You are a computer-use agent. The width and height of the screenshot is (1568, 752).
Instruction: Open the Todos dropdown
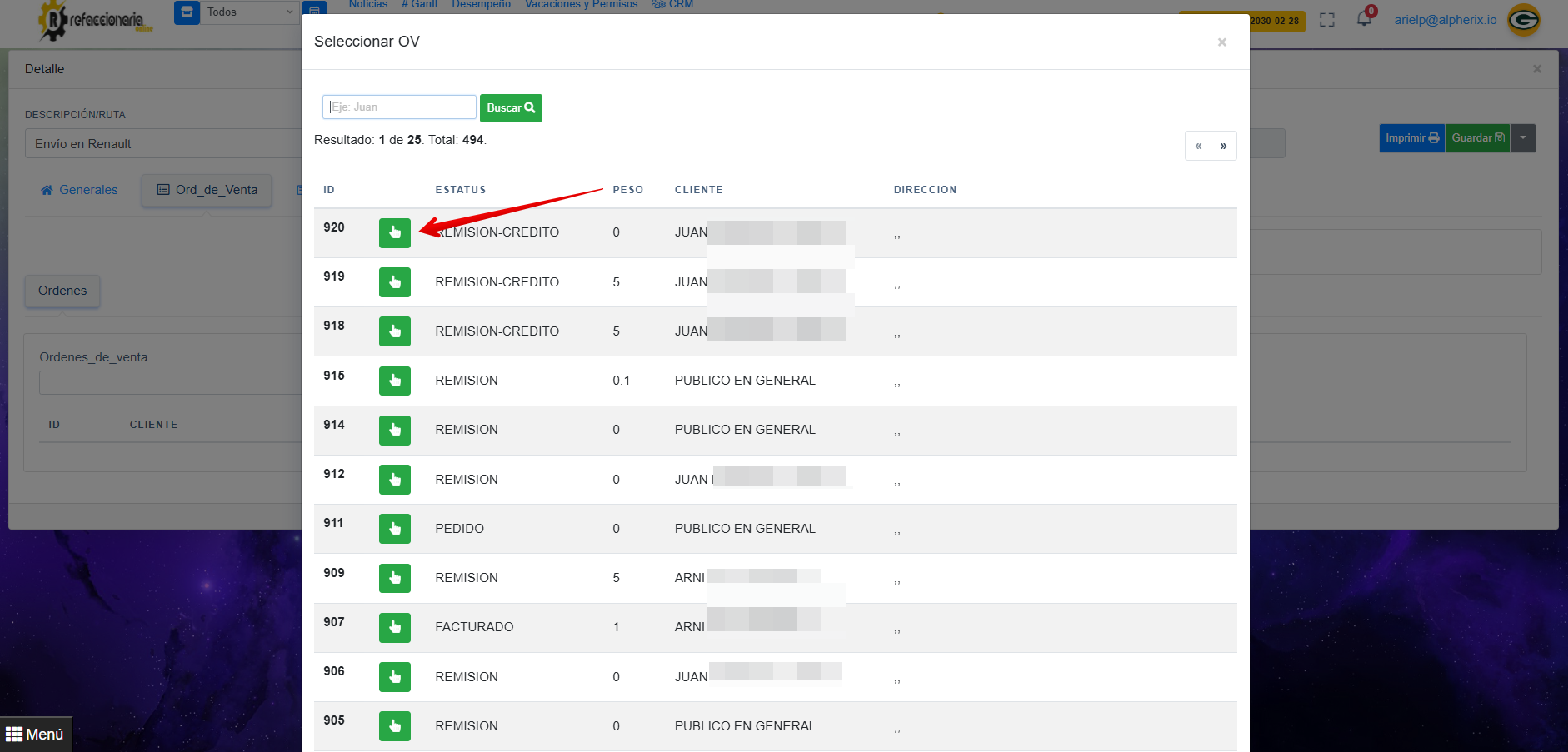point(248,12)
